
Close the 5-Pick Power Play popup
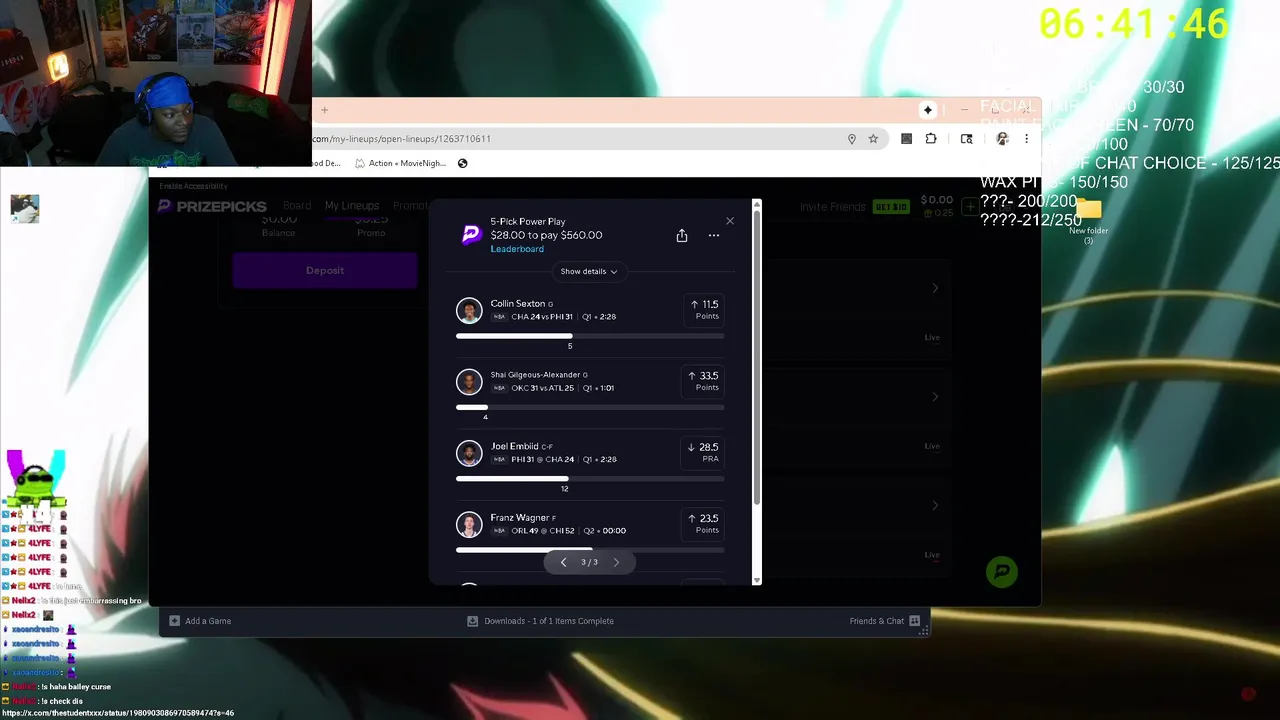(x=730, y=220)
